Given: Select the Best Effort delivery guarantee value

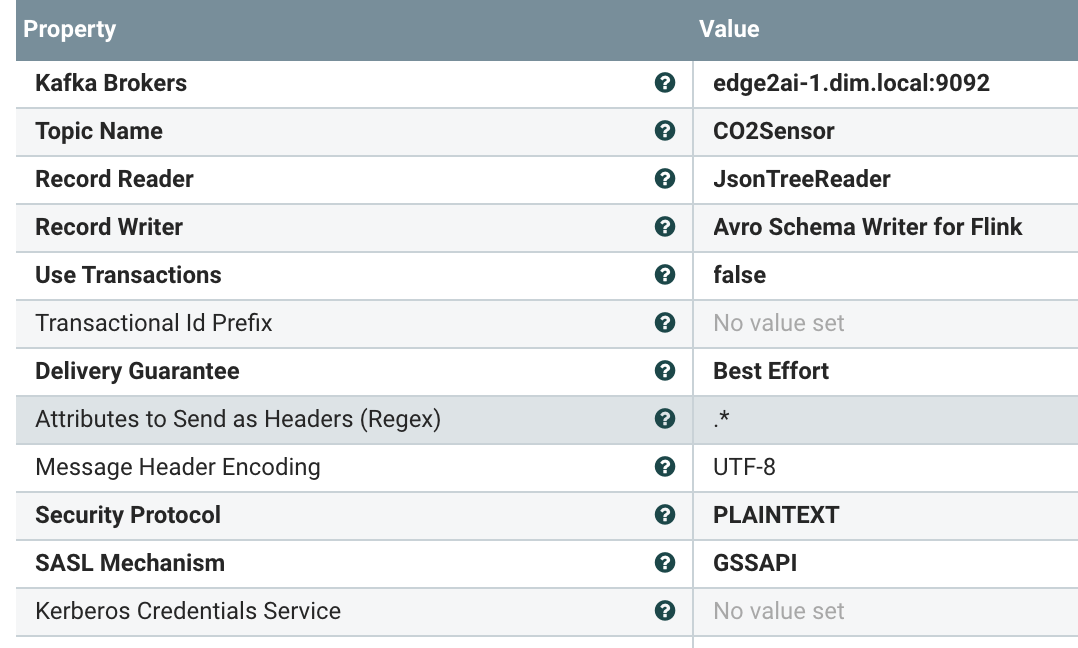Looking at the screenshot, I should tap(770, 371).
